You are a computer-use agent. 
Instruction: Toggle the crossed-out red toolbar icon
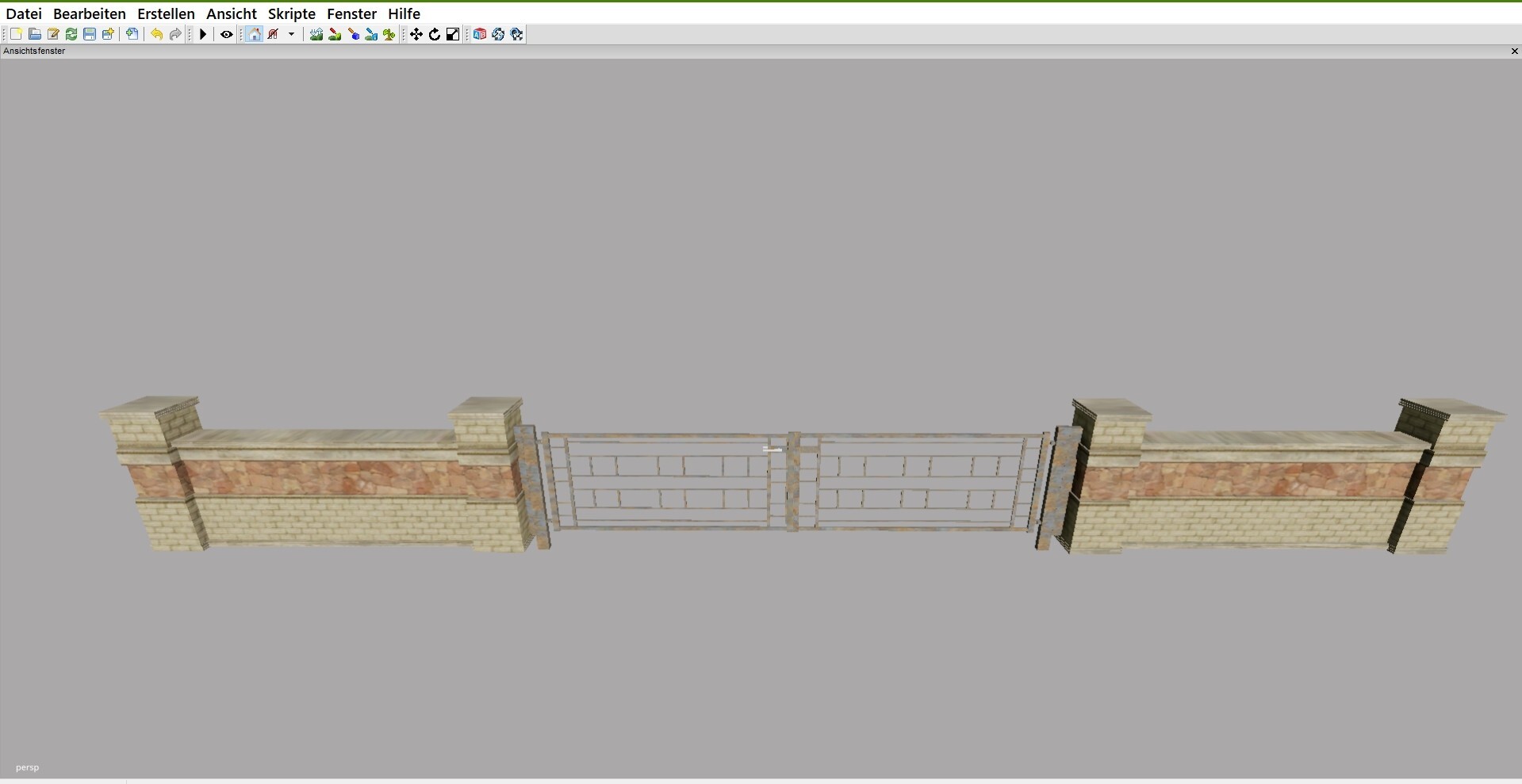point(274,34)
